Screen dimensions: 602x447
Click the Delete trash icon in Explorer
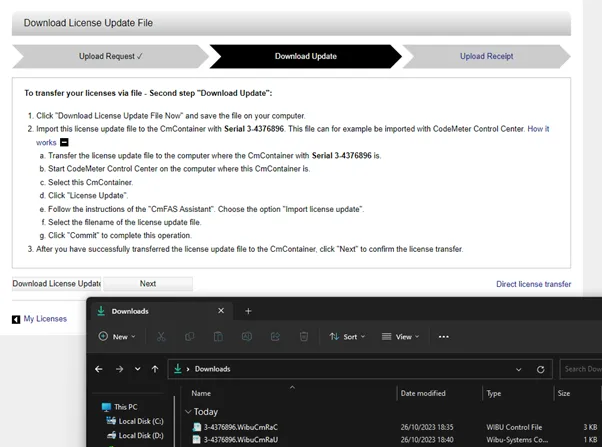click(x=304, y=337)
